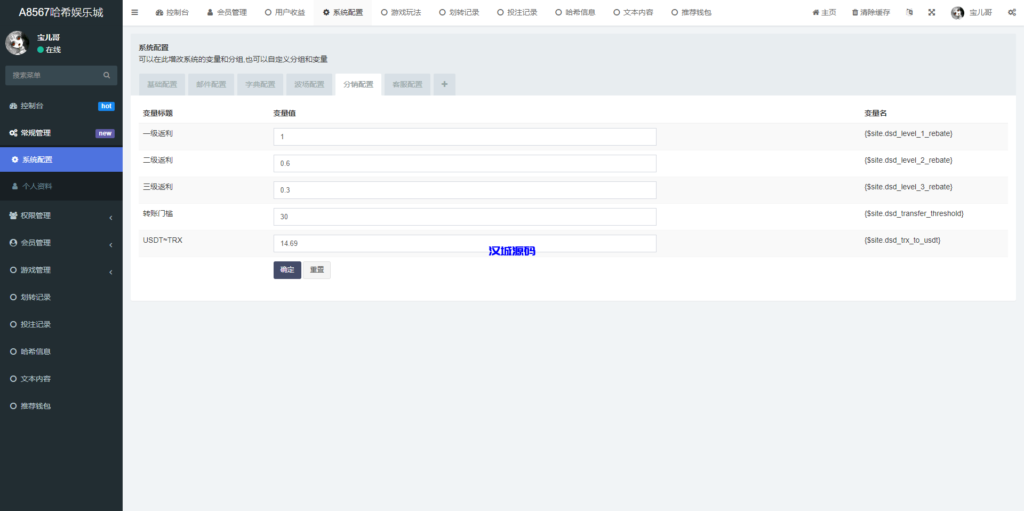Click the 三级返利 value field showing 0.3
This screenshot has width=1024, height=511.
465,190
